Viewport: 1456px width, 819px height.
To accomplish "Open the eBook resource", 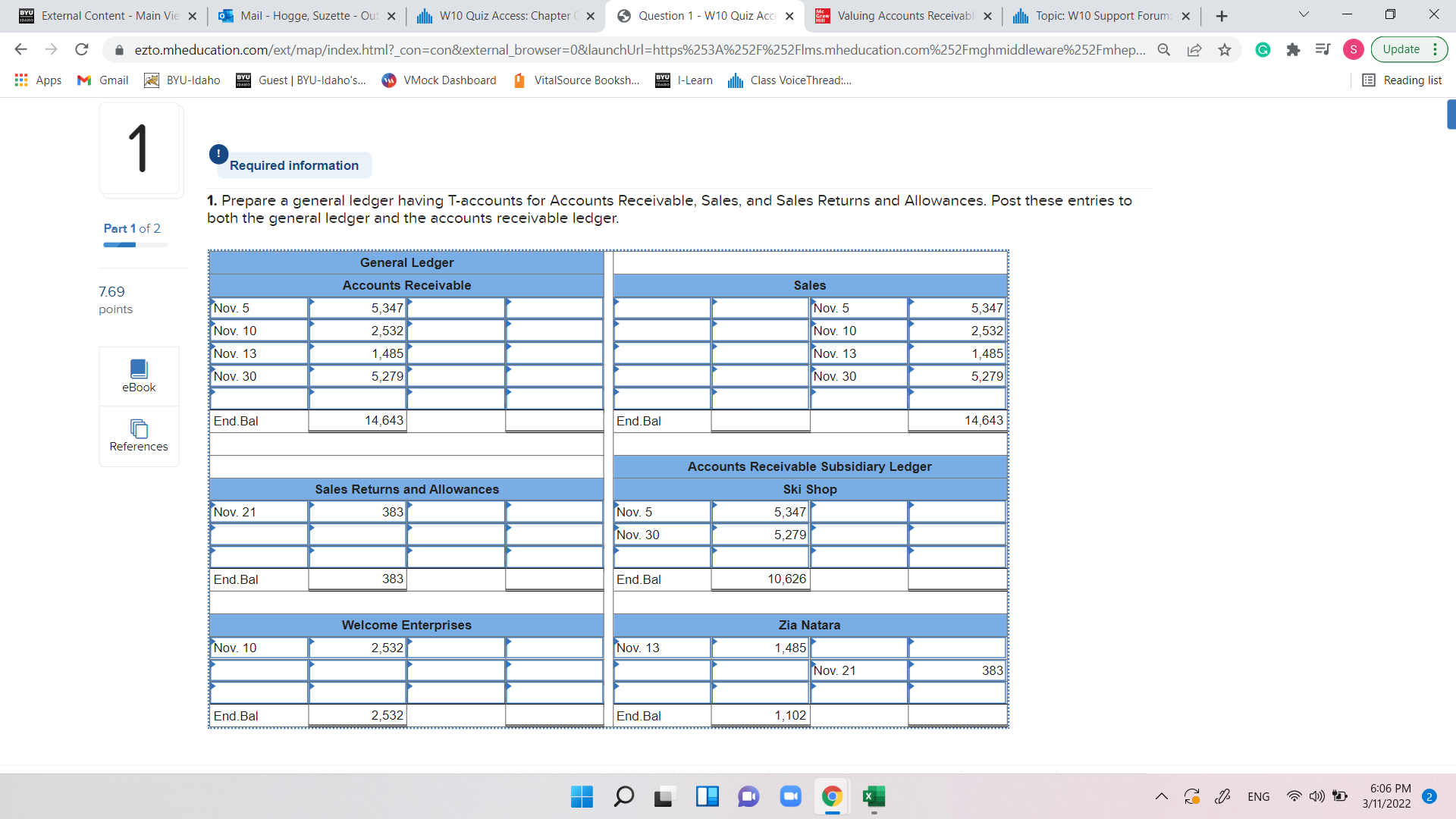I will tap(139, 375).
